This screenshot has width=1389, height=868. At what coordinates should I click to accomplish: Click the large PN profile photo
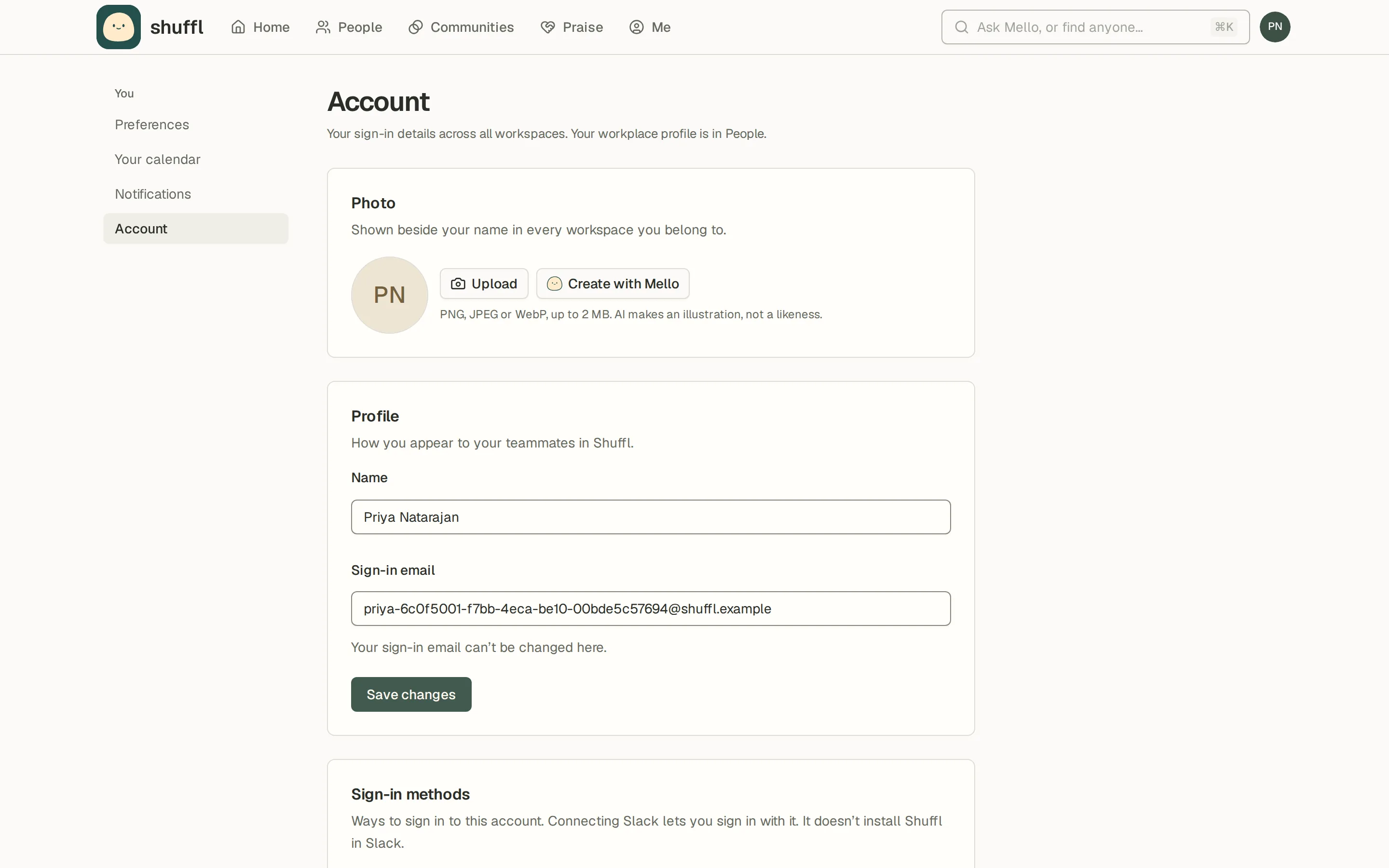click(389, 295)
